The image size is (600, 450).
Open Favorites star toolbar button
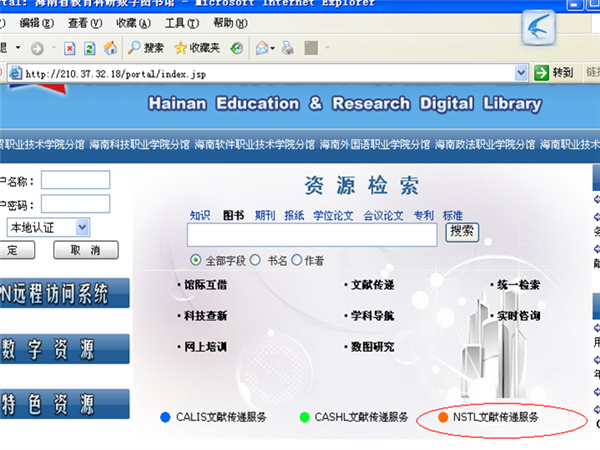(x=197, y=48)
